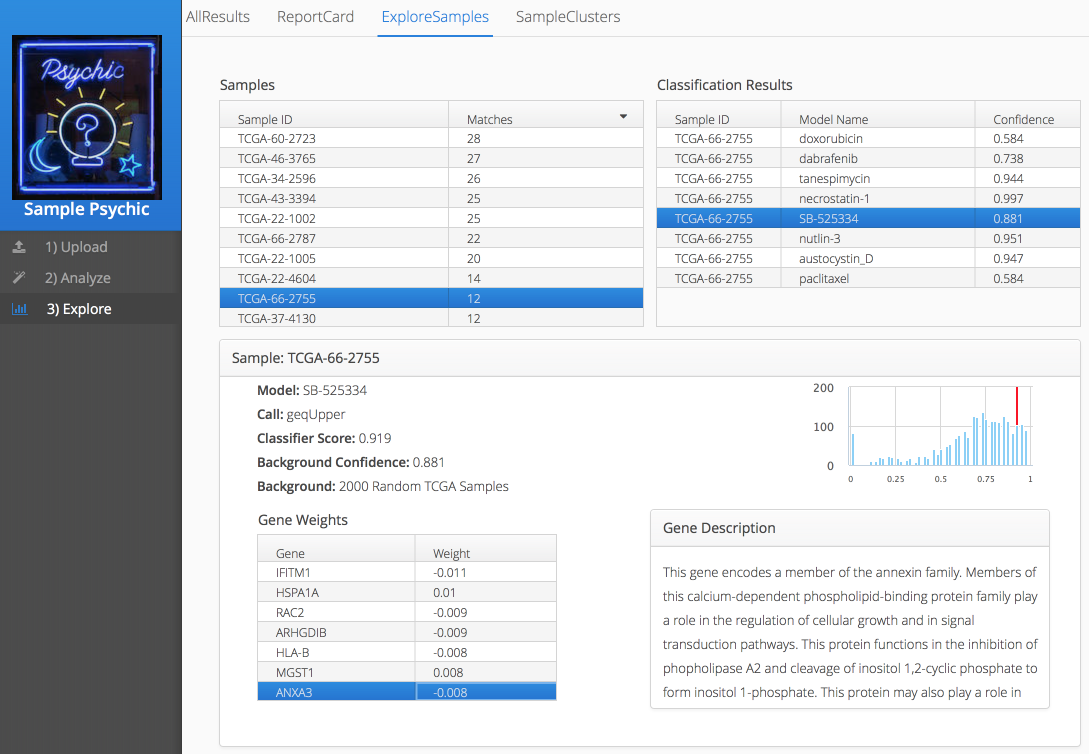Screen dimensions: 1089x754
Task: Select the ExploreSamples tab
Action: pos(435,17)
